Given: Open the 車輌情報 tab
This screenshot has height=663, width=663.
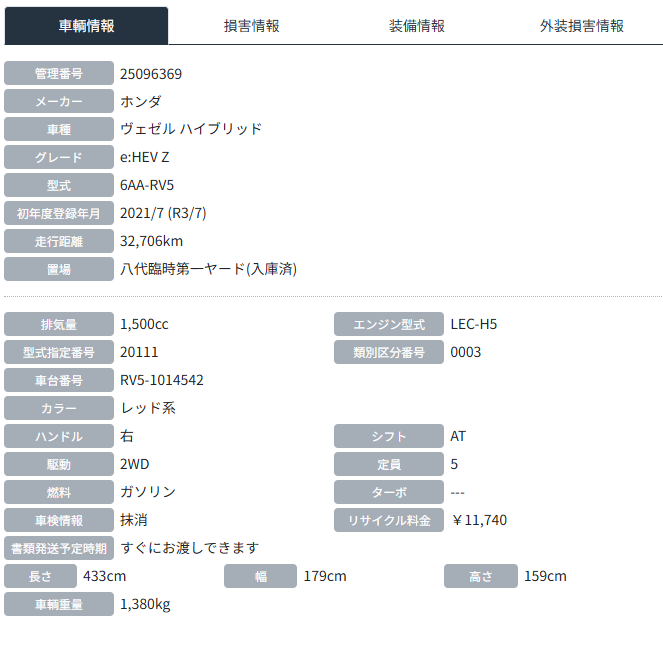Looking at the screenshot, I should tap(87, 26).
